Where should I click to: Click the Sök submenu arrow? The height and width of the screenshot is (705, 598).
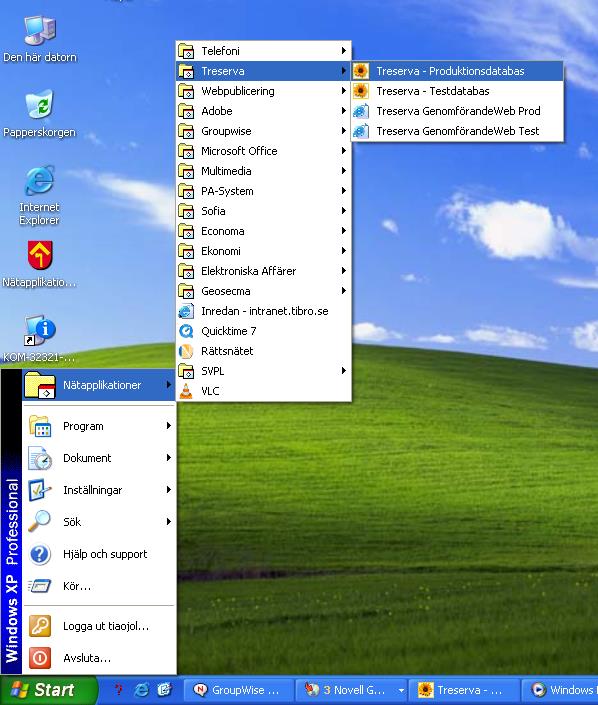pyautogui.click(x=169, y=522)
